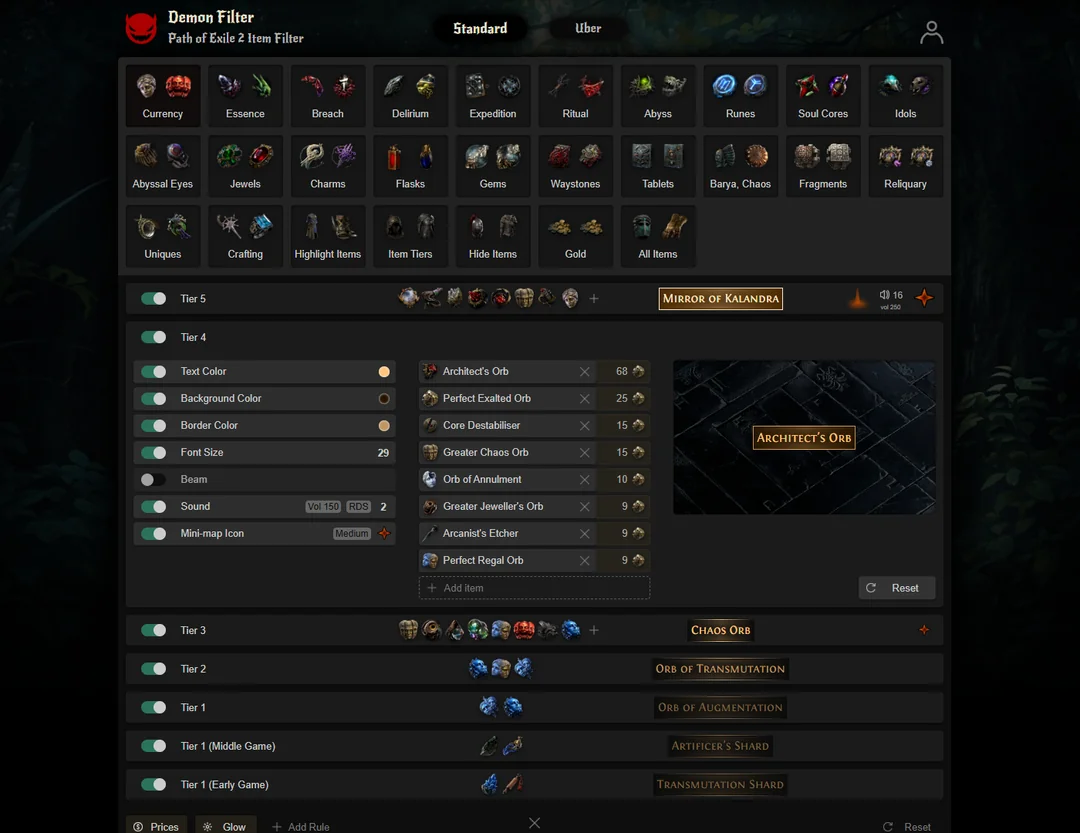The image size is (1080, 833).
Task: Open the All Items category
Action: point(658,236)
